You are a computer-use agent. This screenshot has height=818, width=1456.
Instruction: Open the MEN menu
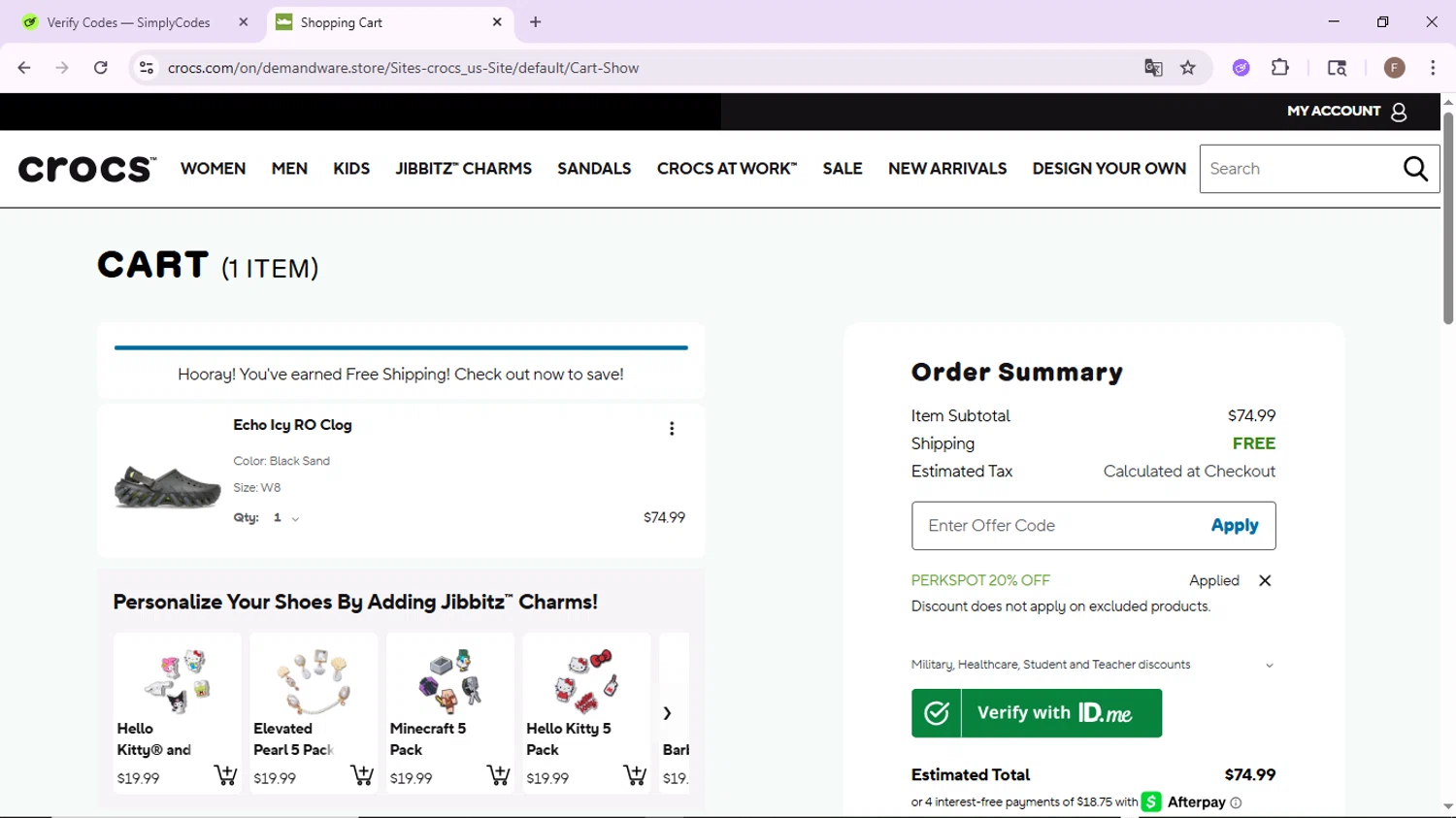coord(289,169)
